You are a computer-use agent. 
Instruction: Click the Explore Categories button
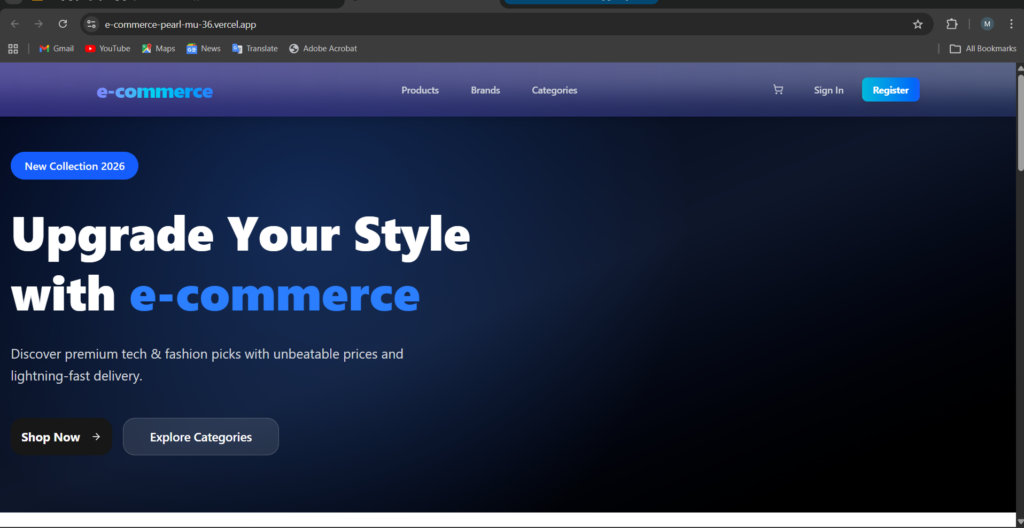pos(200,437)
